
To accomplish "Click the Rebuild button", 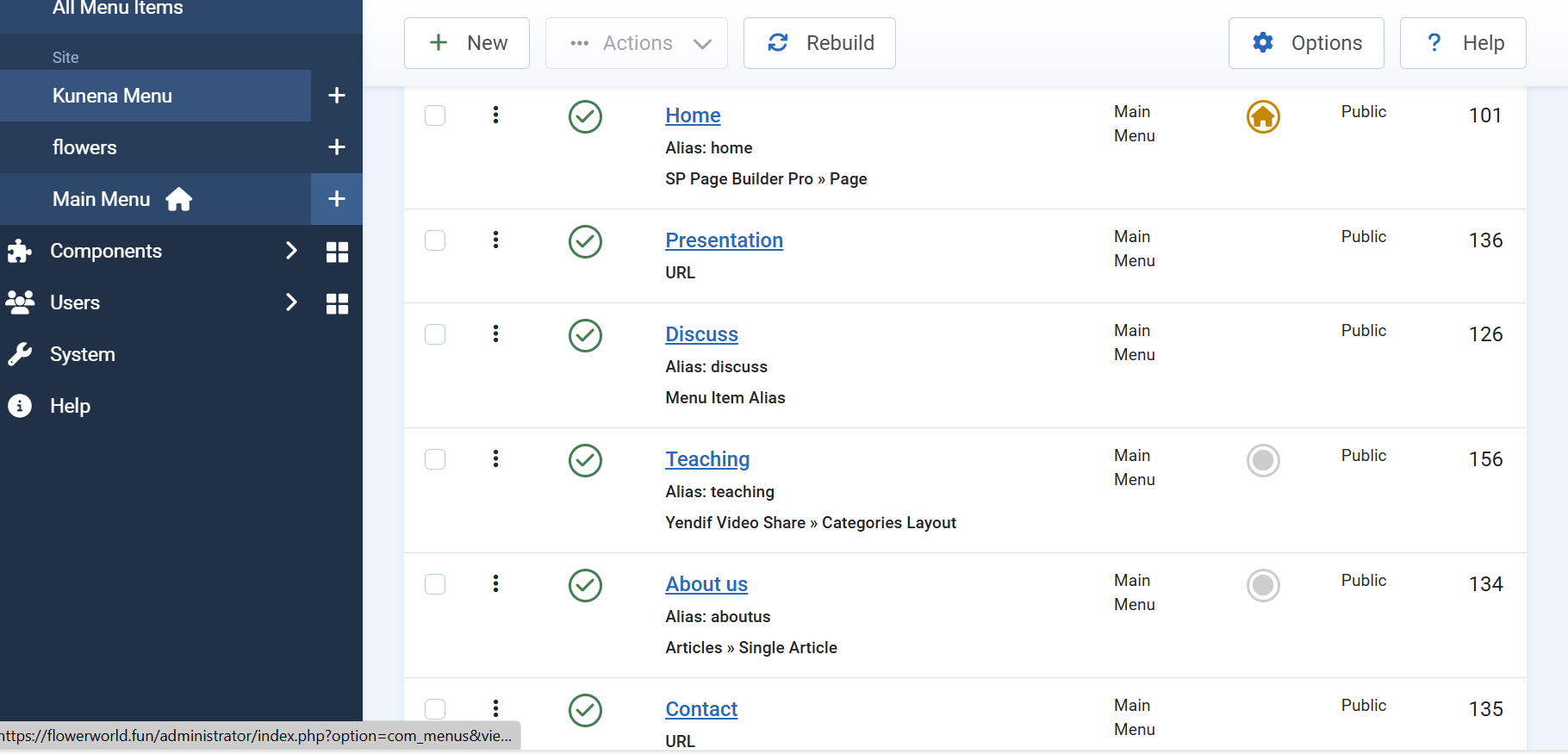I will pyautogui.click(x=819, y=43).
